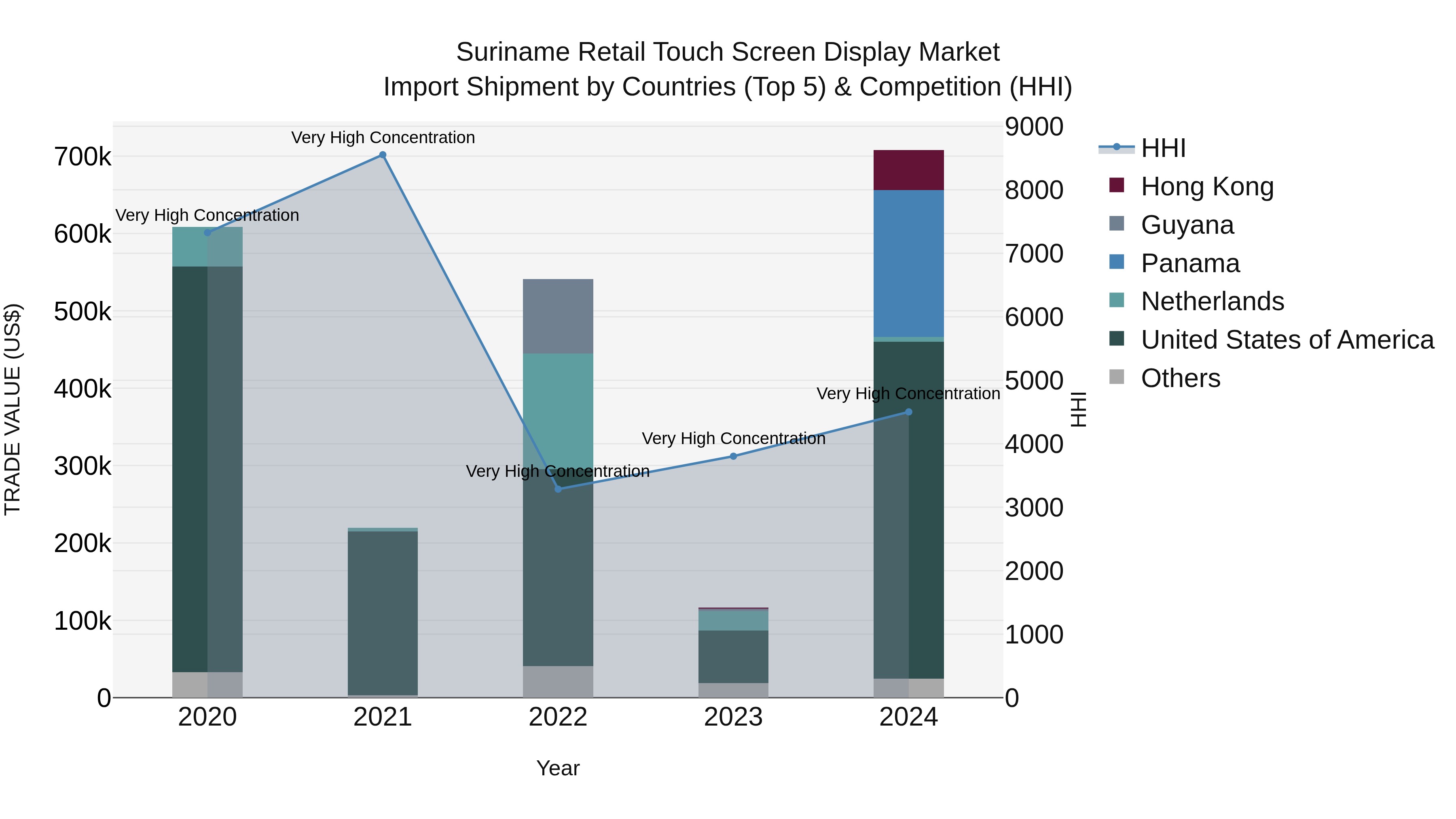This screenshot has height=819, width=1456.
Task: Click the 2020 x-axis label
Action: (207, 717)
